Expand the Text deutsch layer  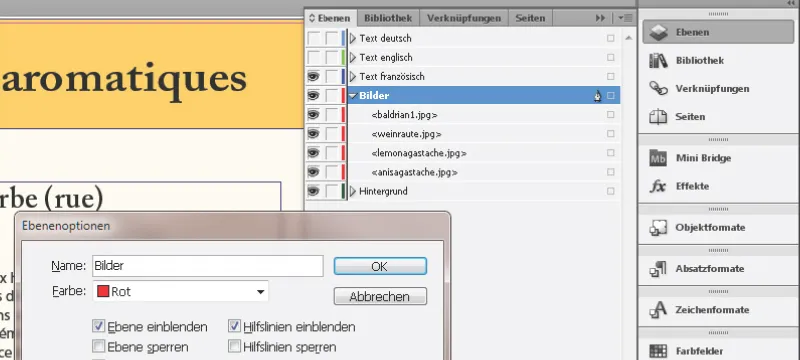(353, 38)
